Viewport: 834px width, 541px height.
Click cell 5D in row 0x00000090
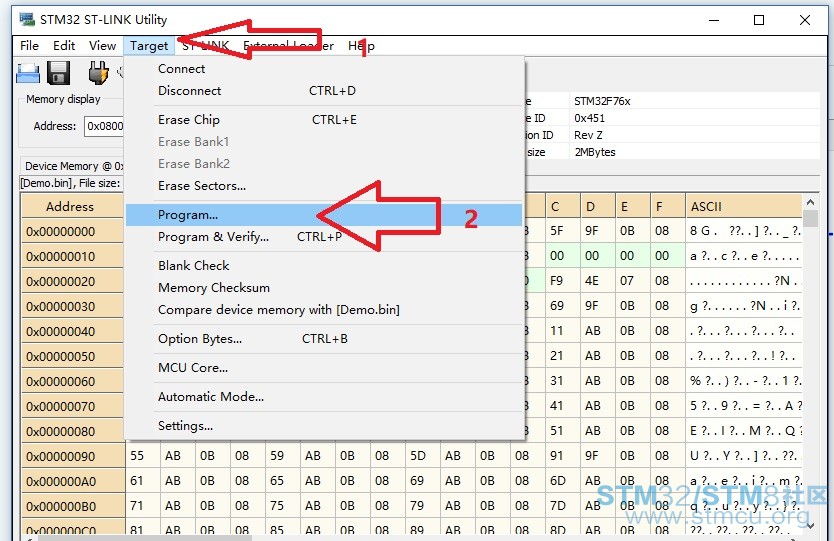click(423, 456)
